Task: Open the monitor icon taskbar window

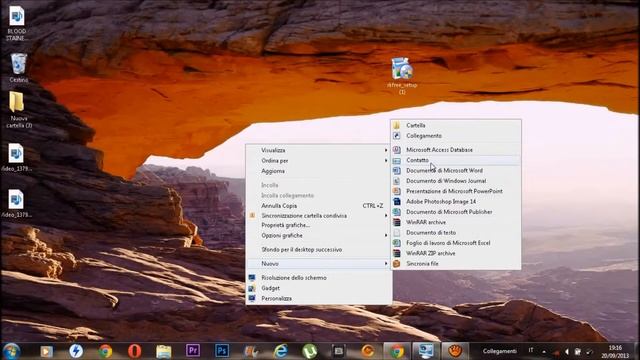Action: click(426, 351)
